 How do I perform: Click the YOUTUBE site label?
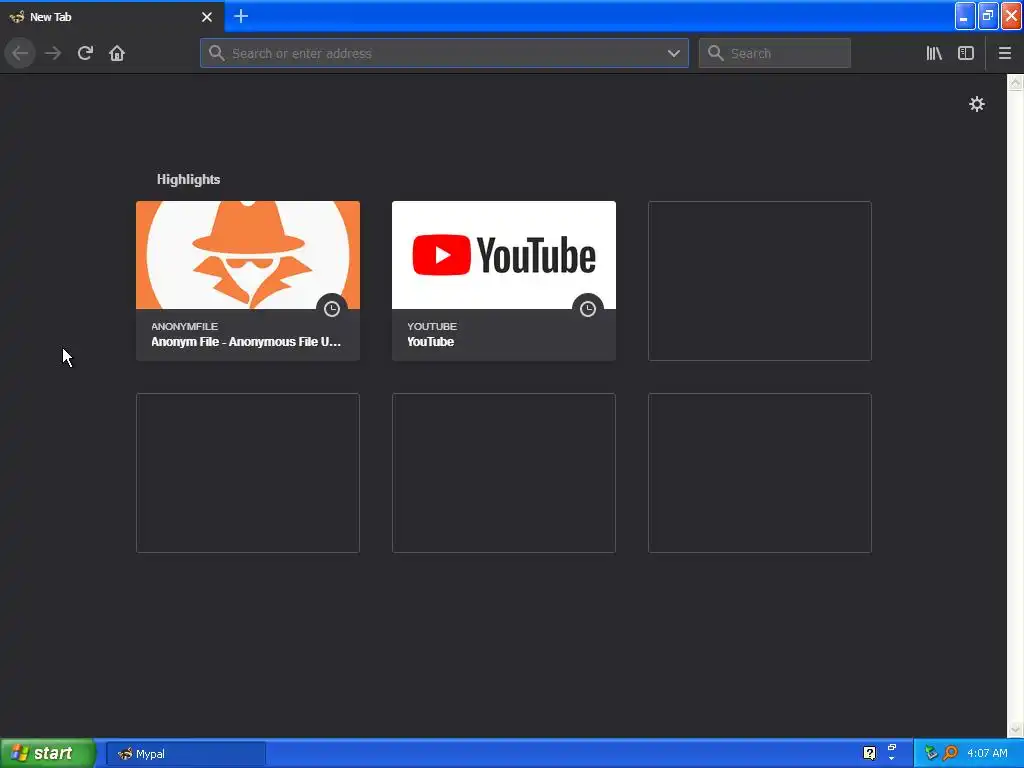pyautogui.click(x=432, y=326)
